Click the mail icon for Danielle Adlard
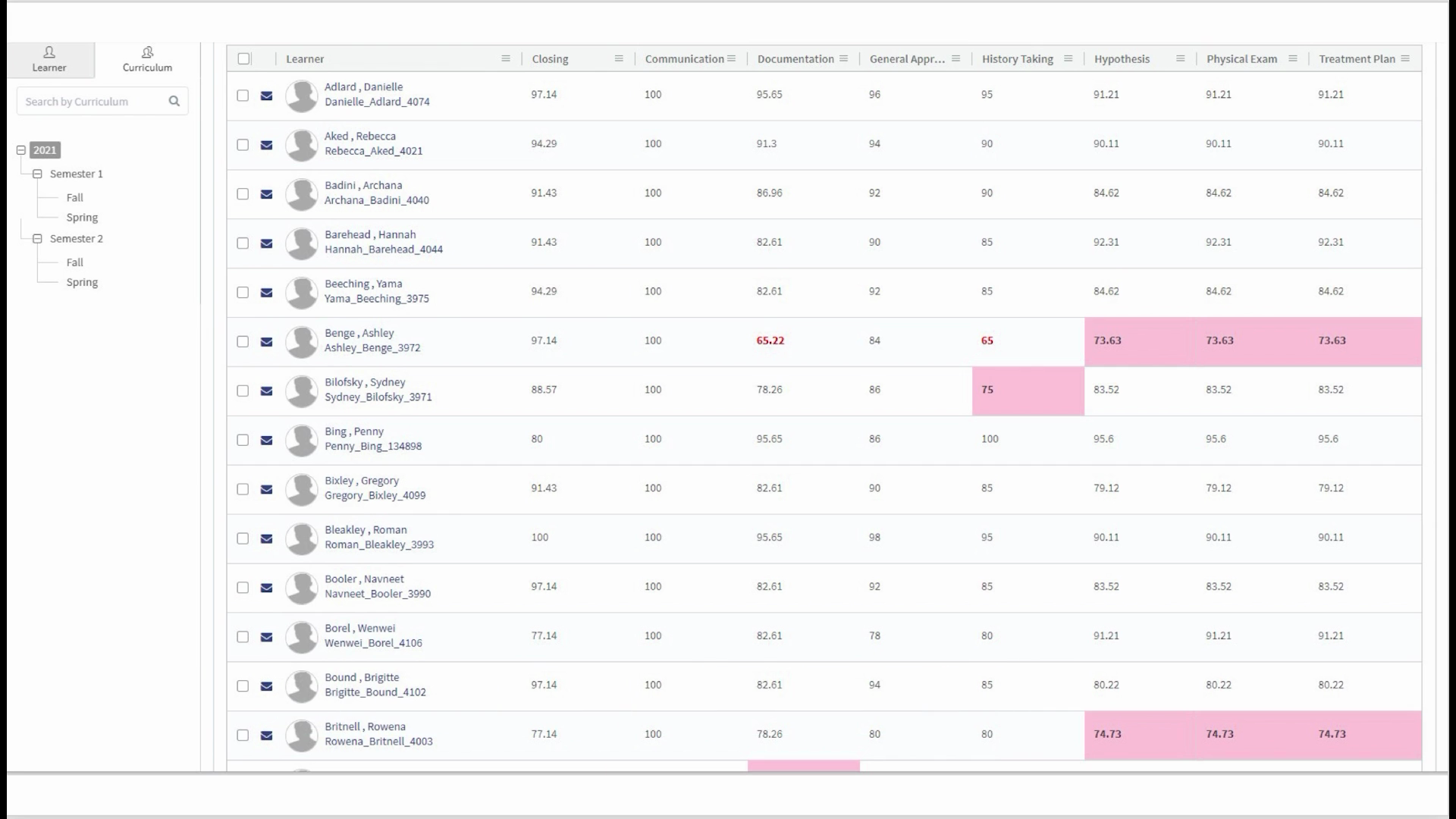The width and height of the screenshot is (1456, 819). [266, 96]
